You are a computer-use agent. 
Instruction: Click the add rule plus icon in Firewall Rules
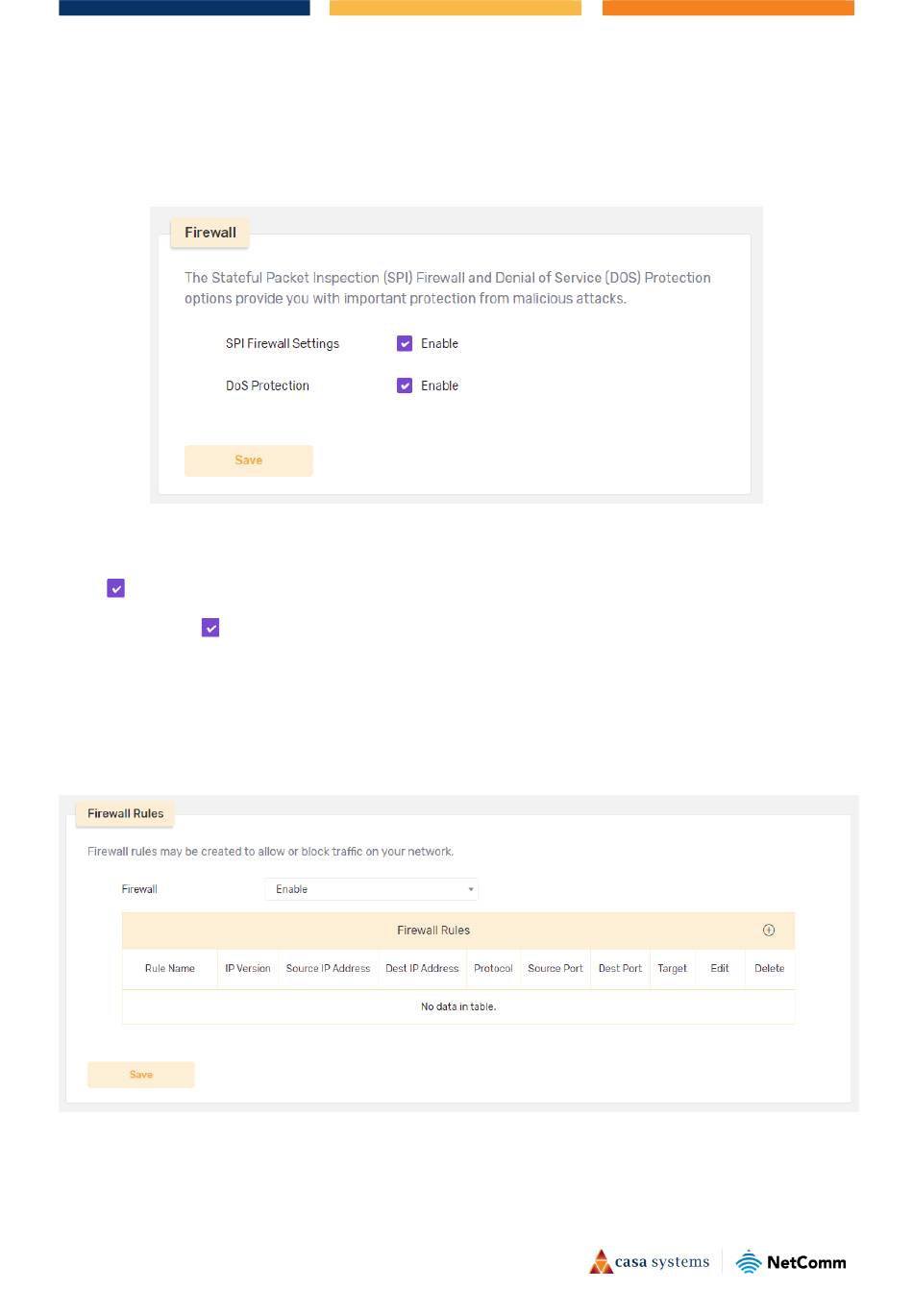pos(768,930)
